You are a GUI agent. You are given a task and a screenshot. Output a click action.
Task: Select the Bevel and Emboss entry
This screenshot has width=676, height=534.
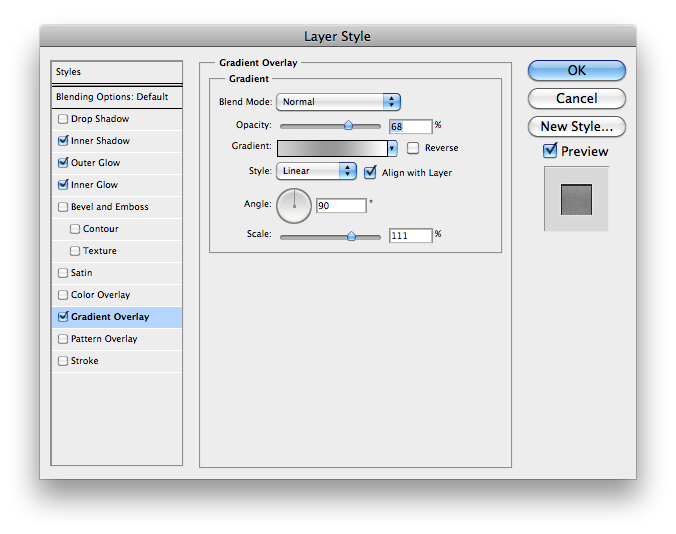pos(117,207)
